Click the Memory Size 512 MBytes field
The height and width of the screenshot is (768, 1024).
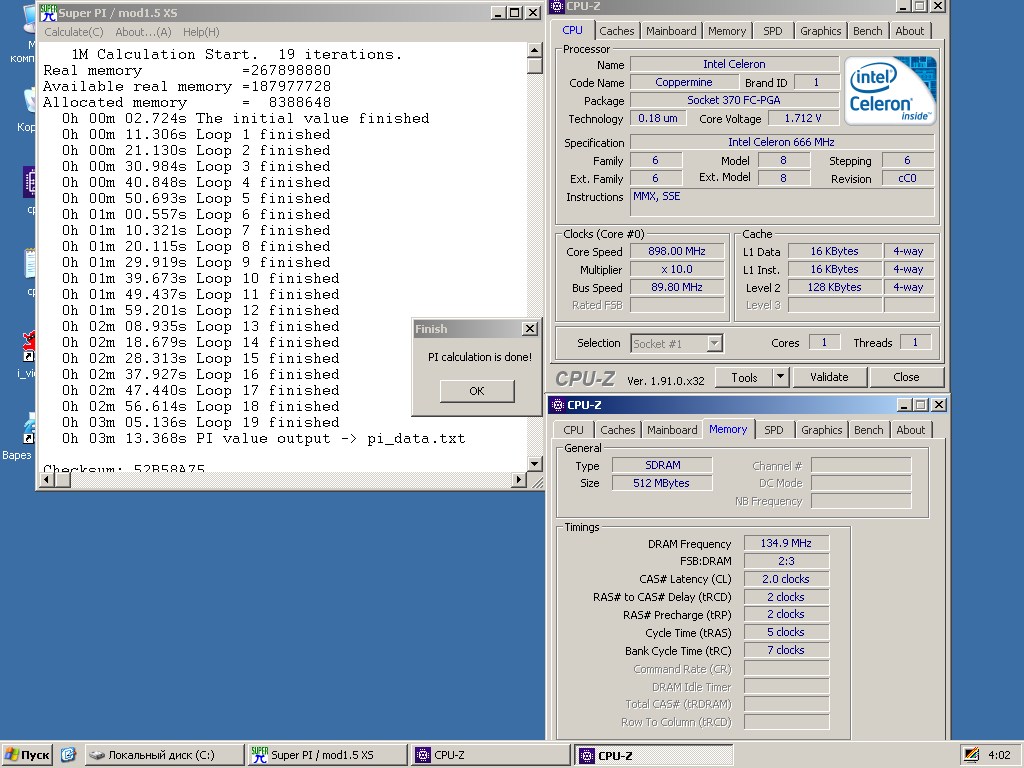click(x=662, y=483)
